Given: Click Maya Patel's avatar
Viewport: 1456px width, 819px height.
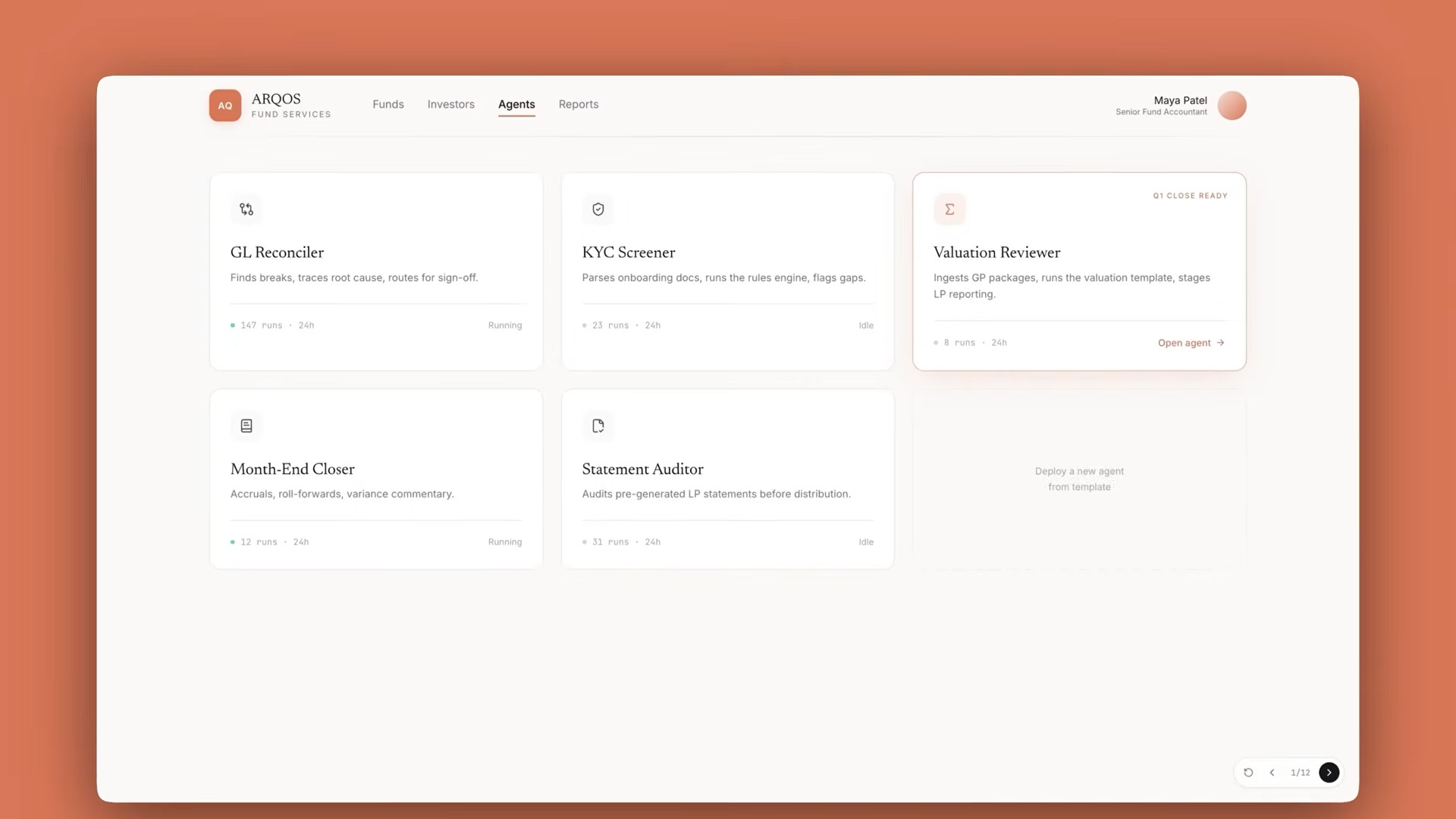Looking at the screenshot, I should (1232, 105).
